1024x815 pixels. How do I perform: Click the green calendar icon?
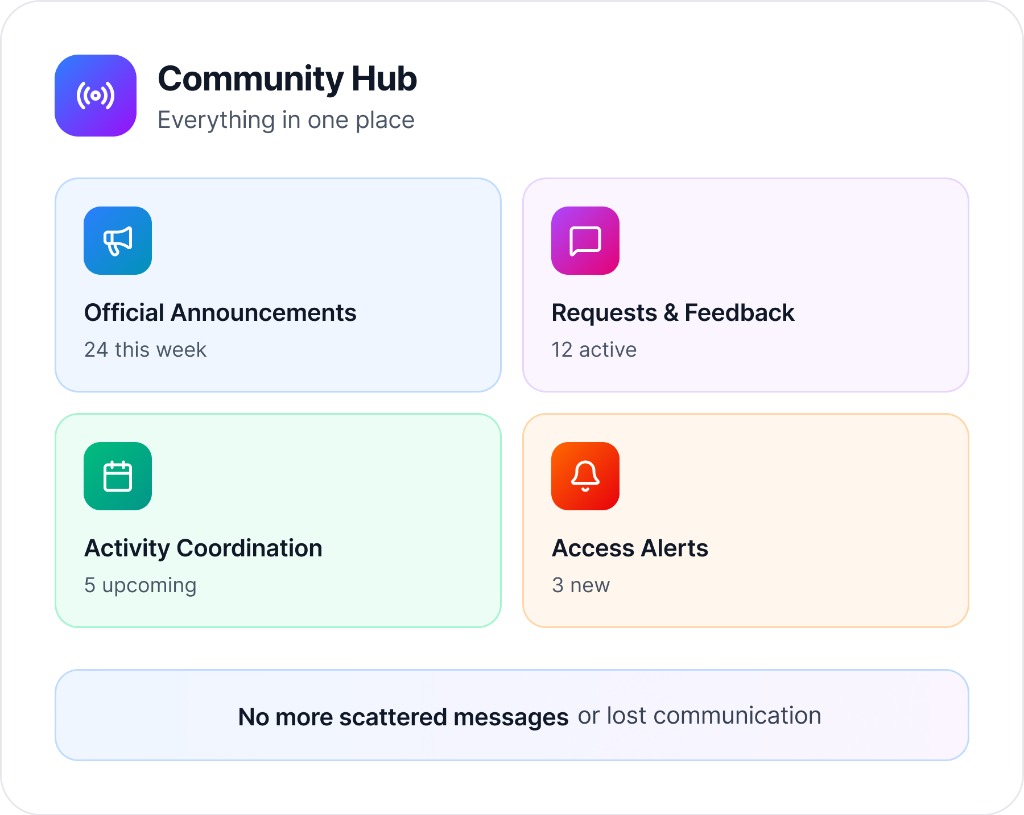[x=118, y=476]
